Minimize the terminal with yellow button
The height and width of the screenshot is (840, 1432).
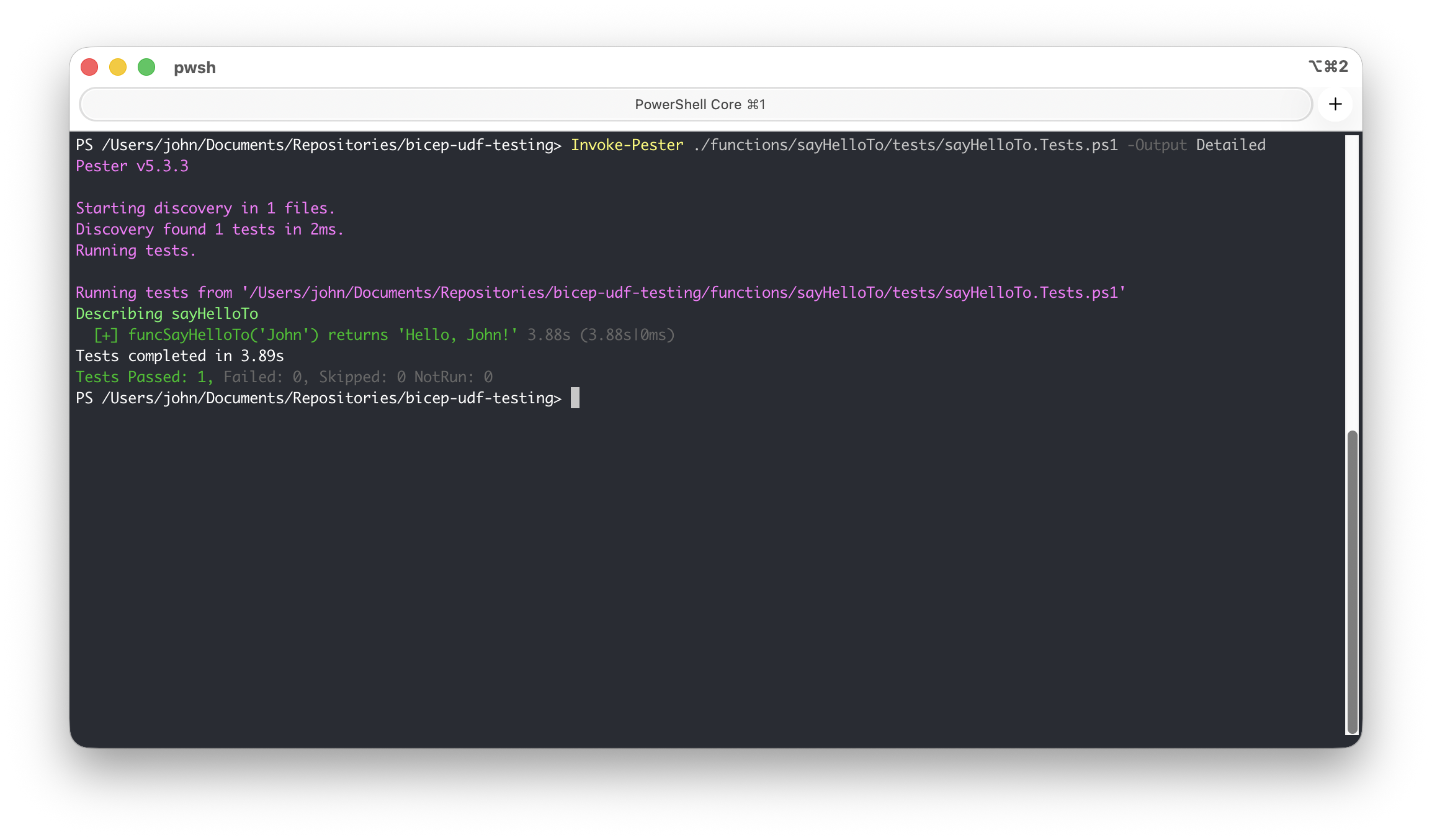[118, 67]
